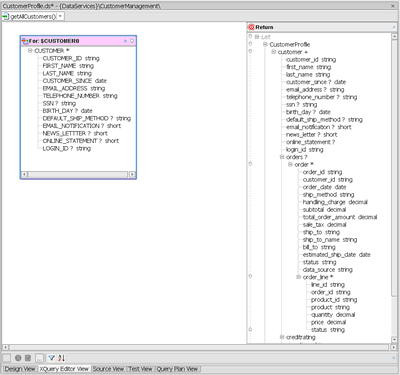Click the gray square button in bottom toolbar
This screenshot has height=375, width=400.
click(x=28, y=358)
